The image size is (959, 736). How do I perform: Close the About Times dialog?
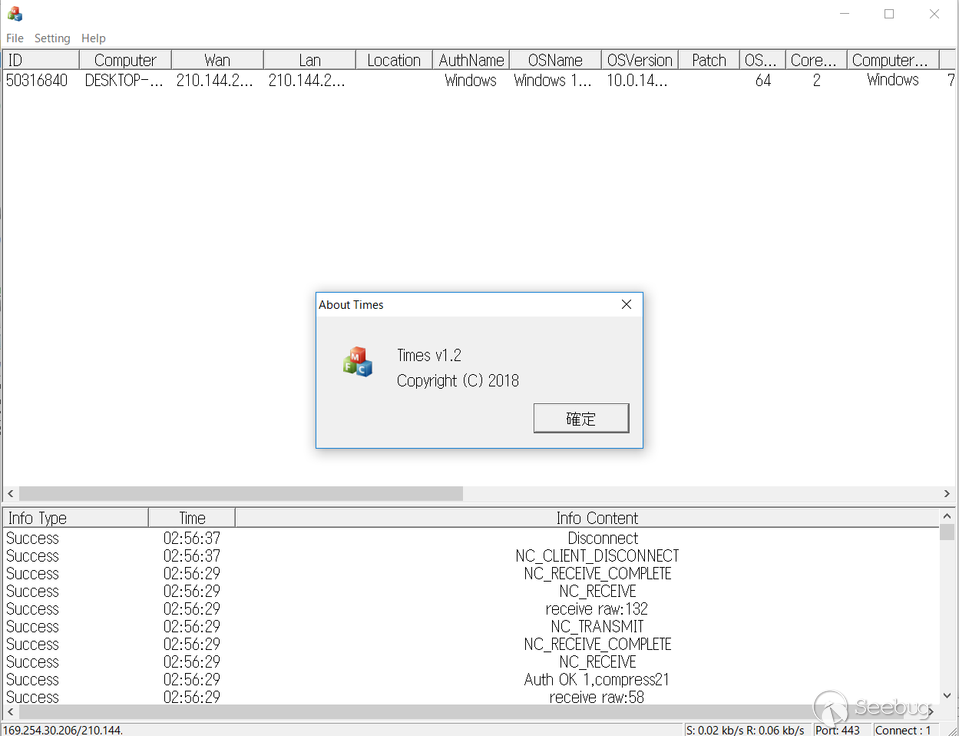626,305
